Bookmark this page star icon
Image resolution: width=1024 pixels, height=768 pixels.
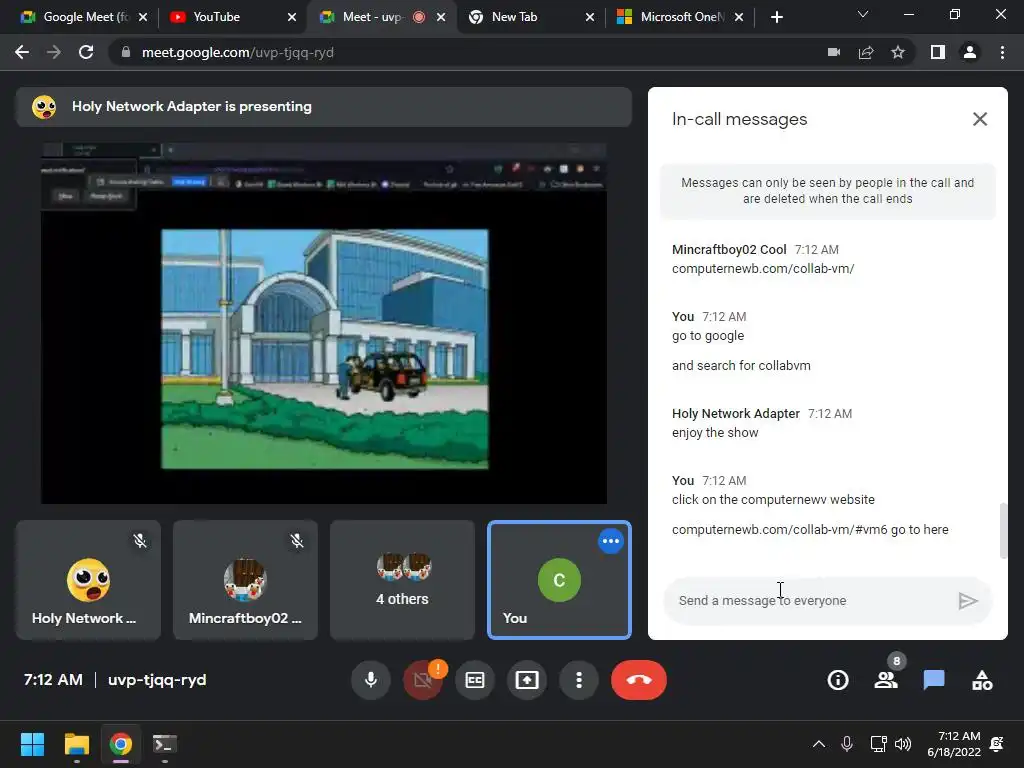(898, 52)
